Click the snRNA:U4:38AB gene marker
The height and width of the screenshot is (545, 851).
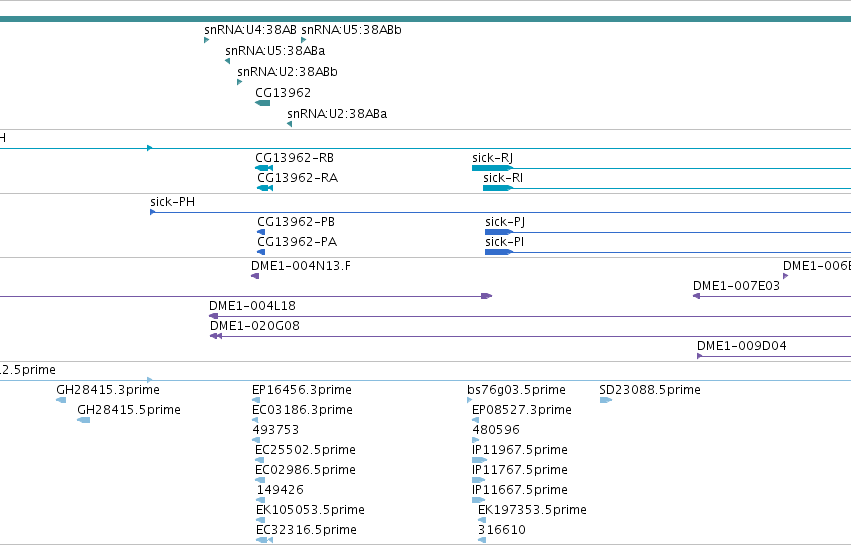[x=207, y=40]
